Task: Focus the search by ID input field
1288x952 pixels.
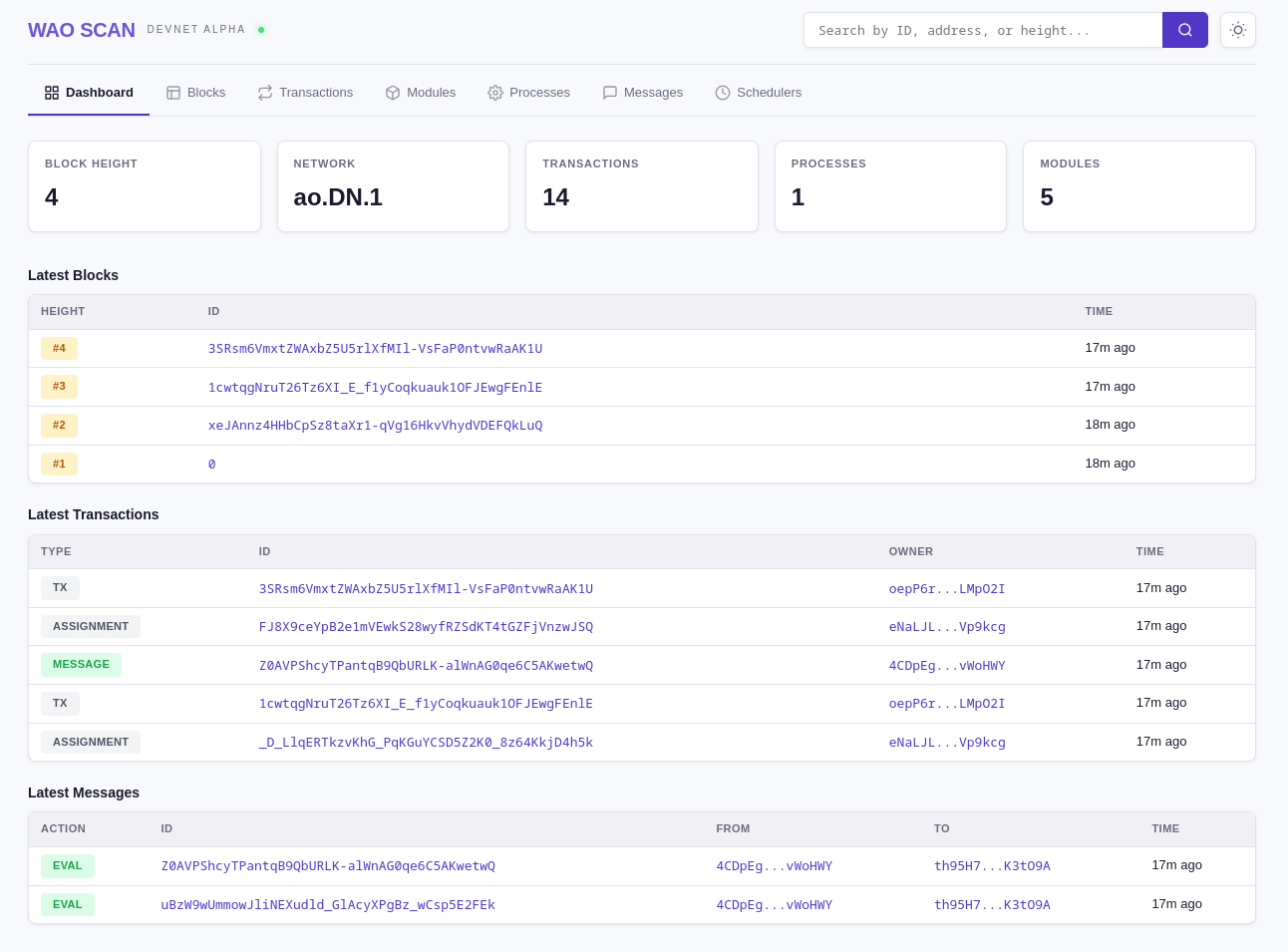Action: (x=982, y=30)
